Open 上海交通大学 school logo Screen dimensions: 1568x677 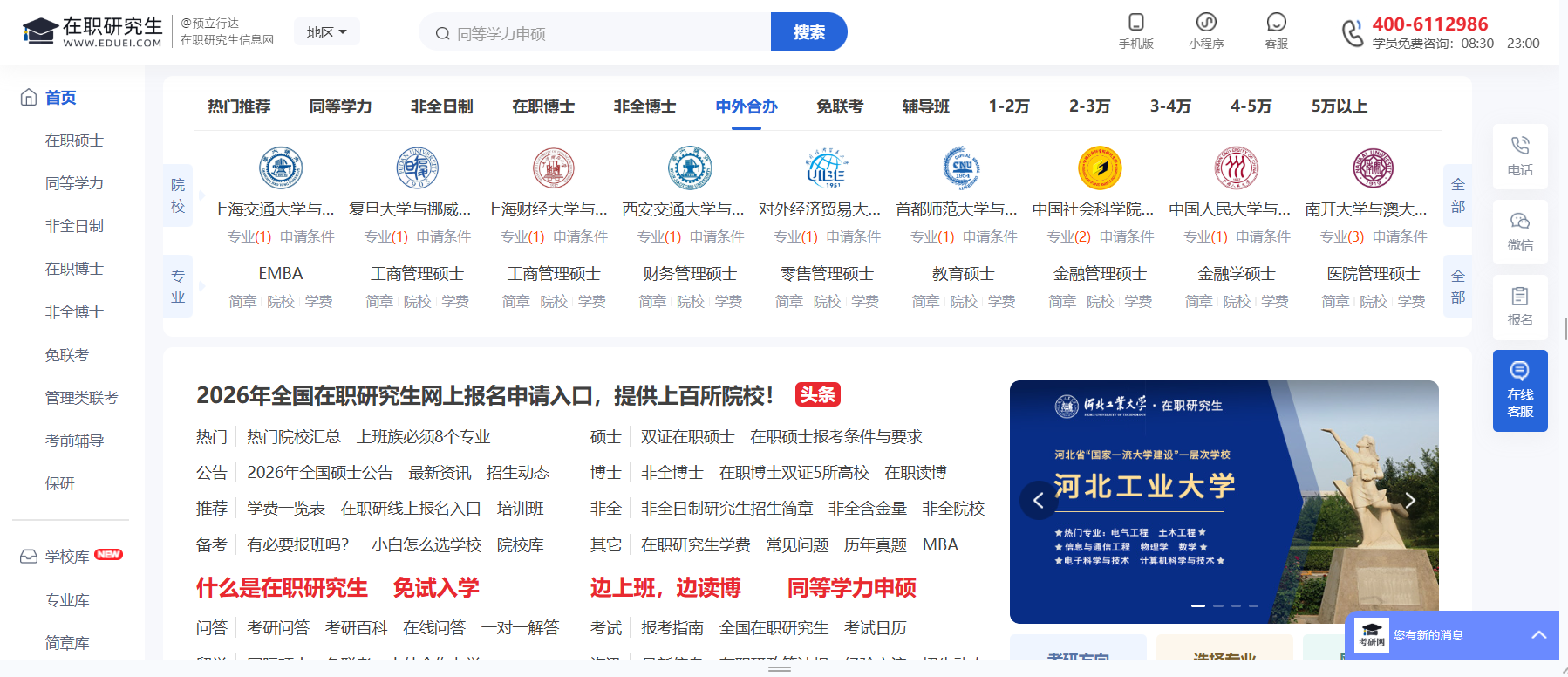[x=281, y=168]
